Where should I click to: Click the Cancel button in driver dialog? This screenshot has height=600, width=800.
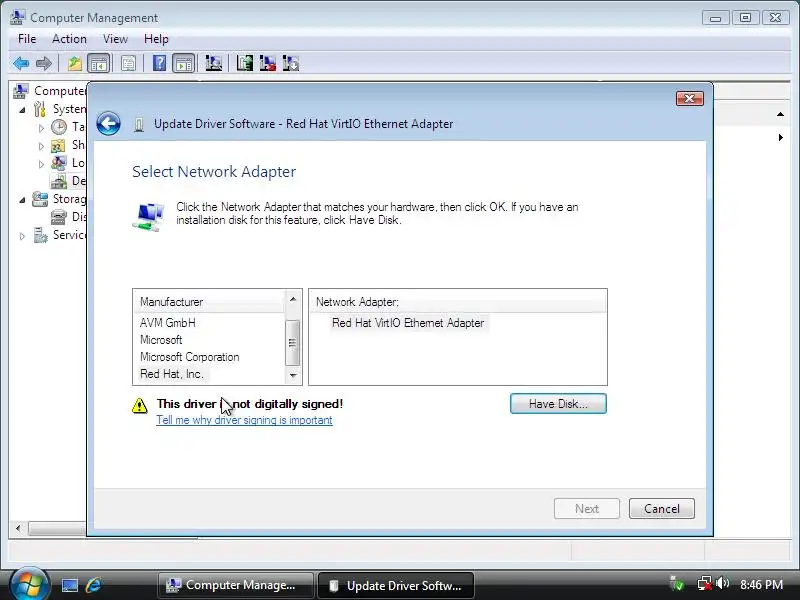(662, 509)
